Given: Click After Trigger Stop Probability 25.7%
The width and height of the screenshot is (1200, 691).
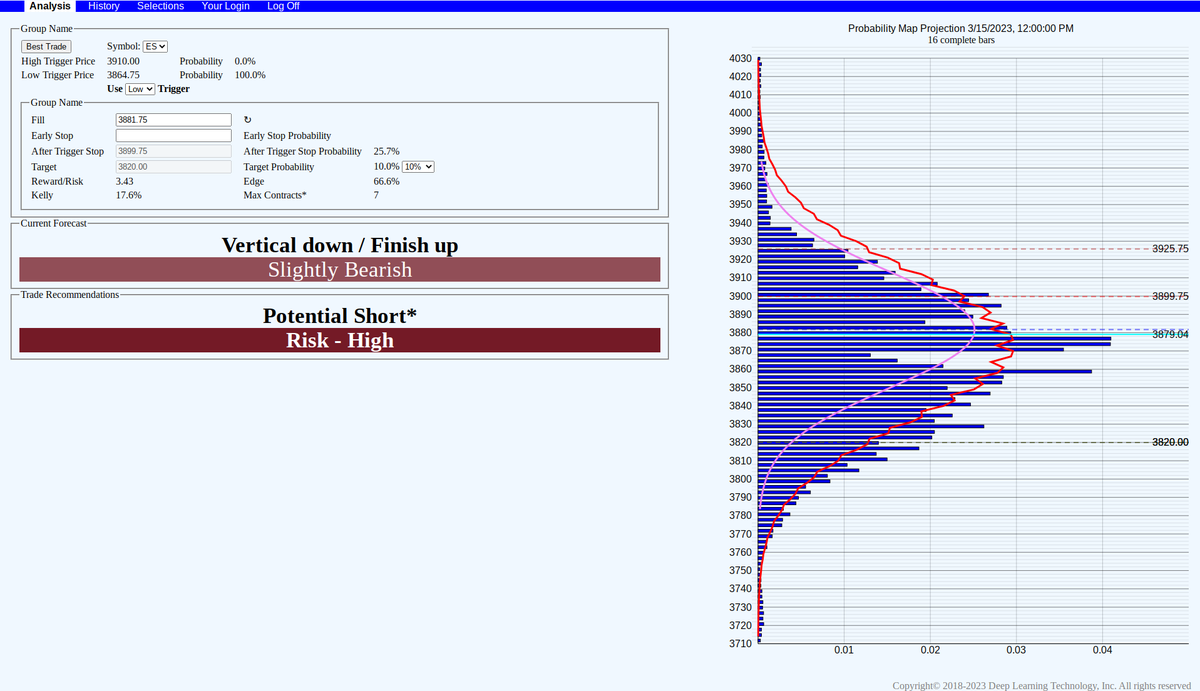Looking at the screenshot, I should pos(387,152).
